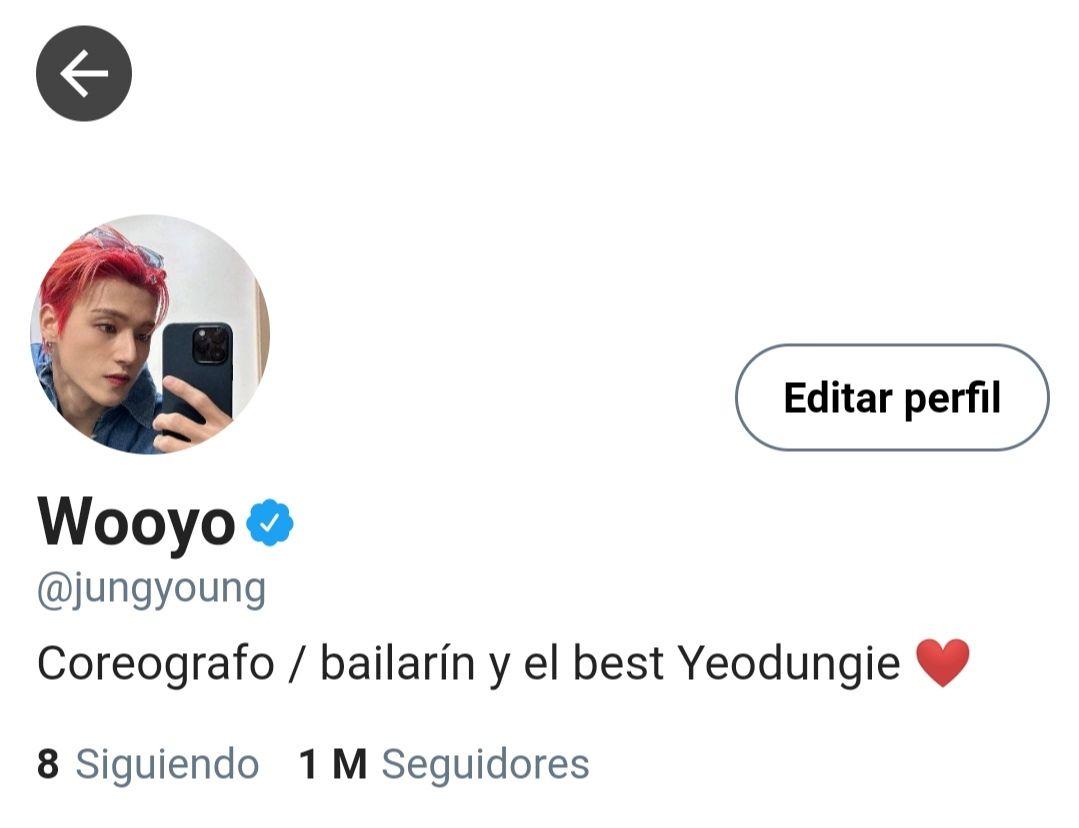Open the circular profile picture
This screenshot has width=1079, height=828.
point(150,335)
